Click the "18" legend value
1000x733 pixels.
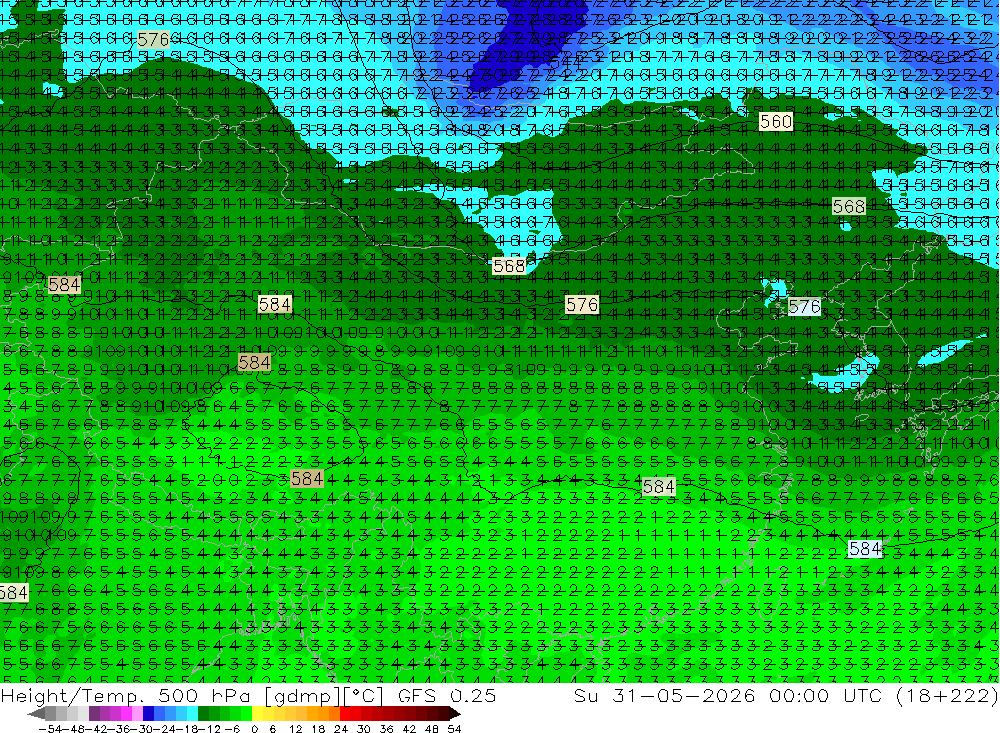tap(318, 729)
